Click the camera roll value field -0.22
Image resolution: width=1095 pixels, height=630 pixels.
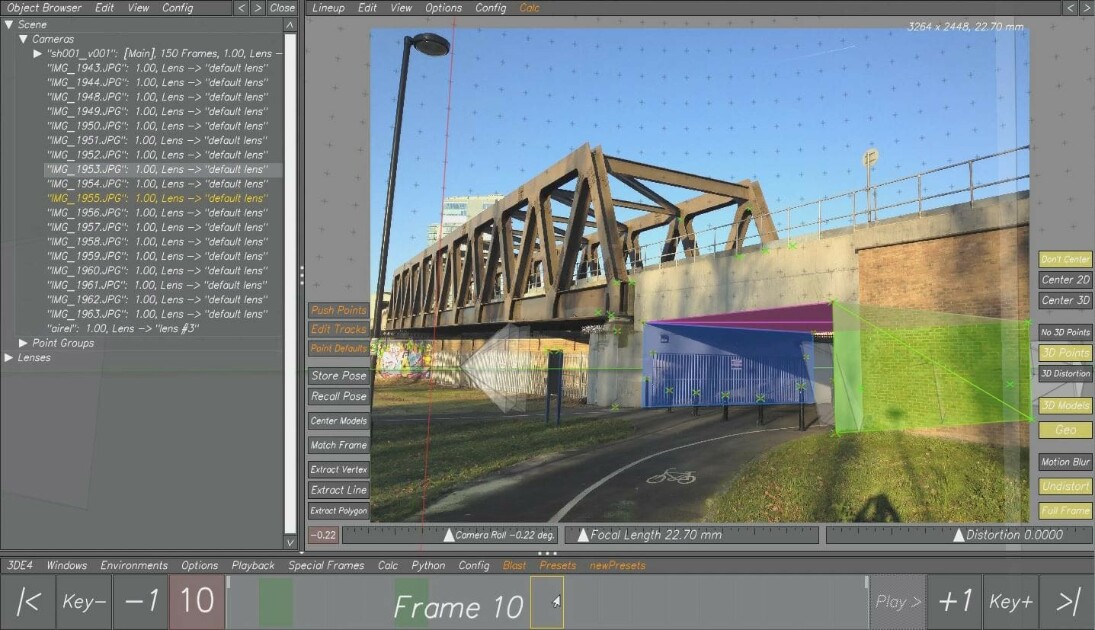[x=323, y=535]
